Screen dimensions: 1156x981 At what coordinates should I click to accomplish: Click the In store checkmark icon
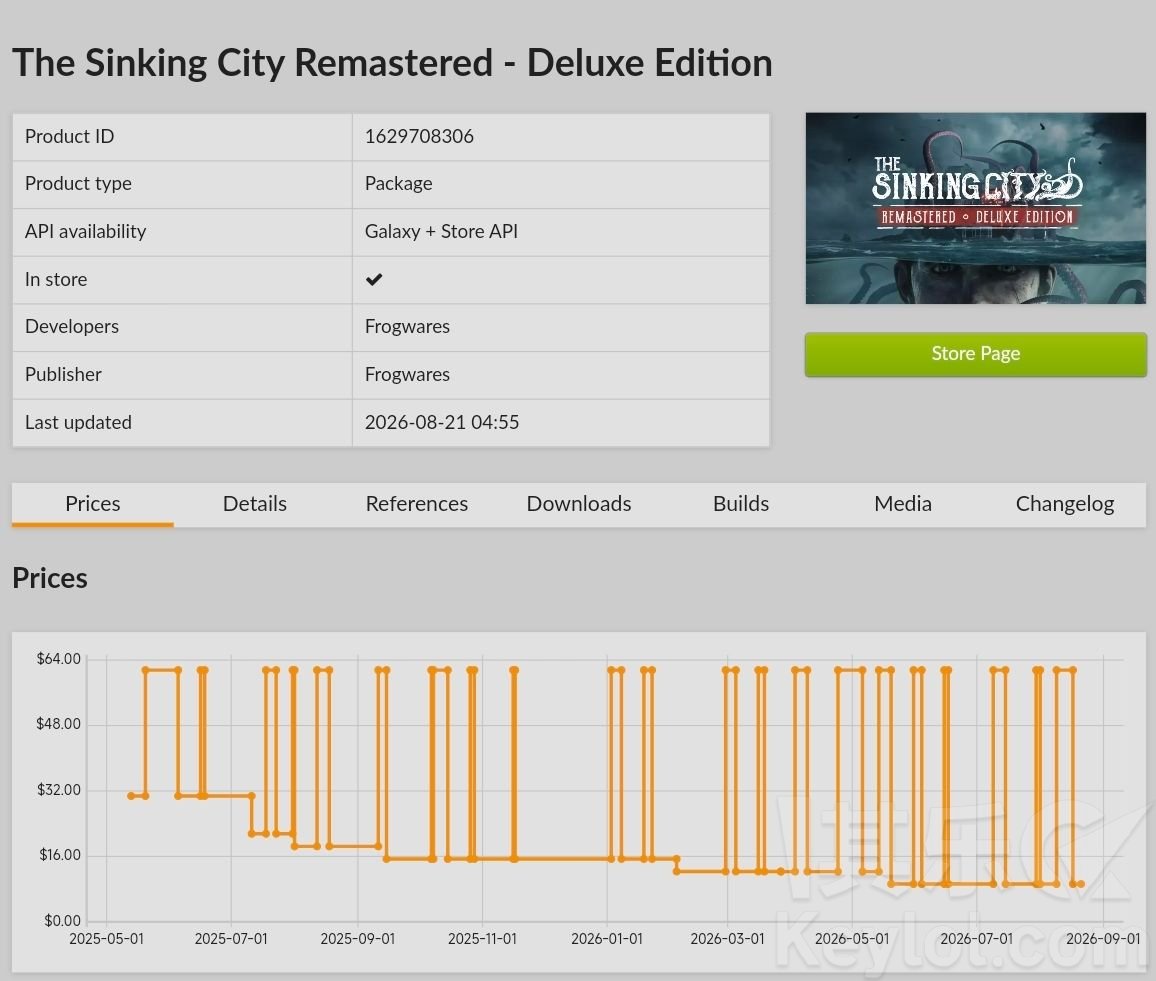(x=374, y=279)
